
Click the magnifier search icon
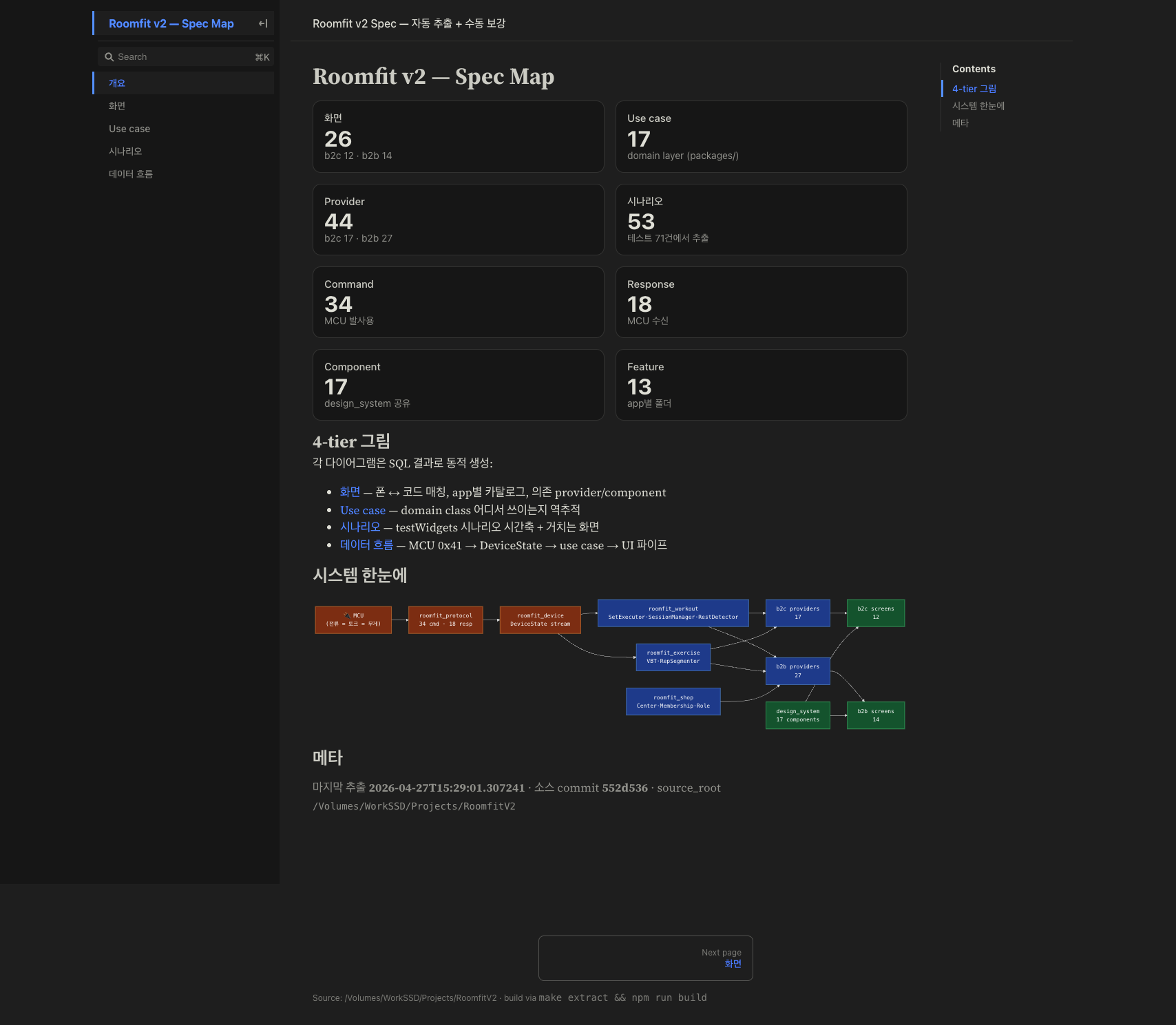click(109, 57)
